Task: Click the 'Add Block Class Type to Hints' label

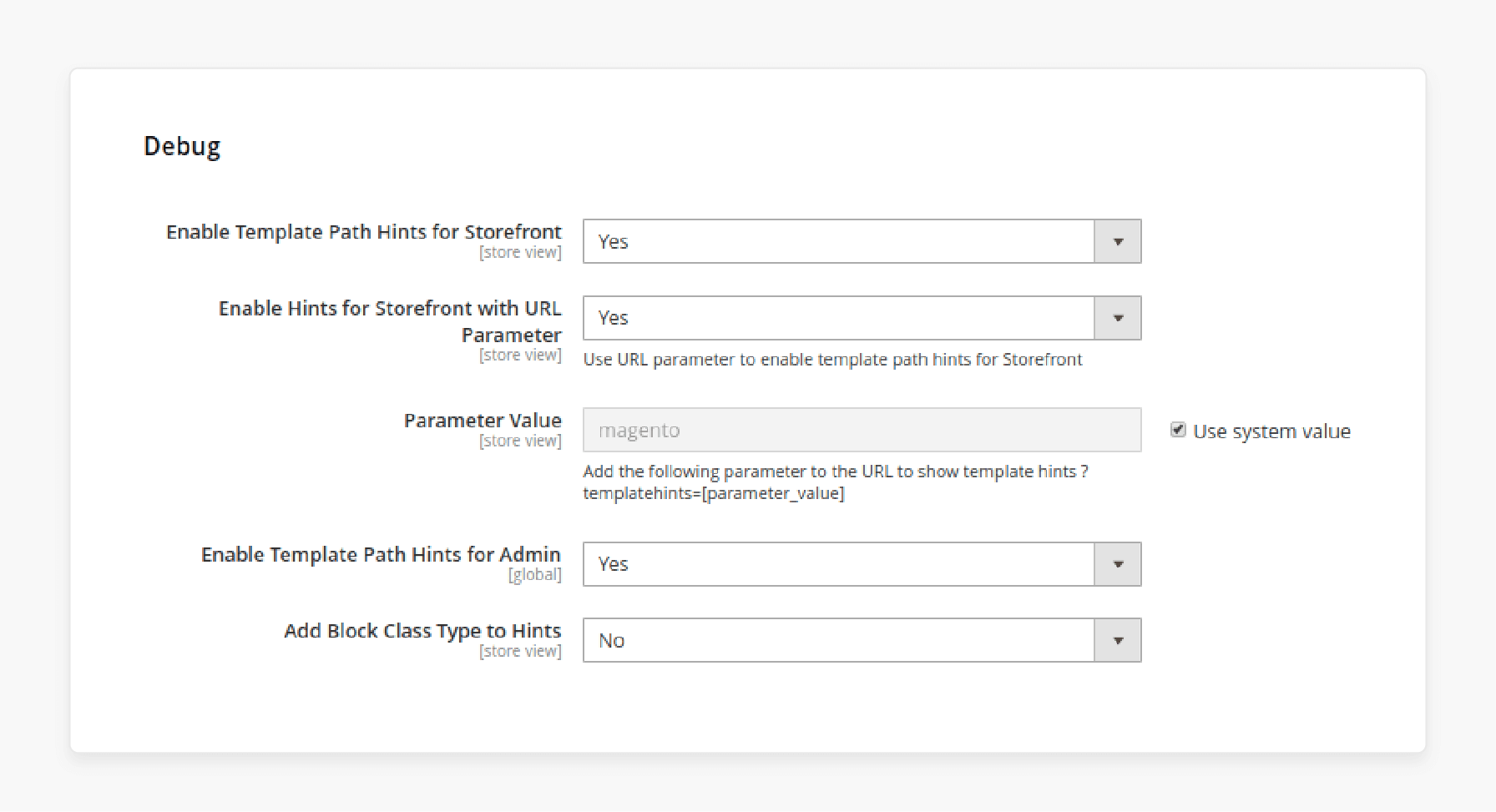Action: 422,631
